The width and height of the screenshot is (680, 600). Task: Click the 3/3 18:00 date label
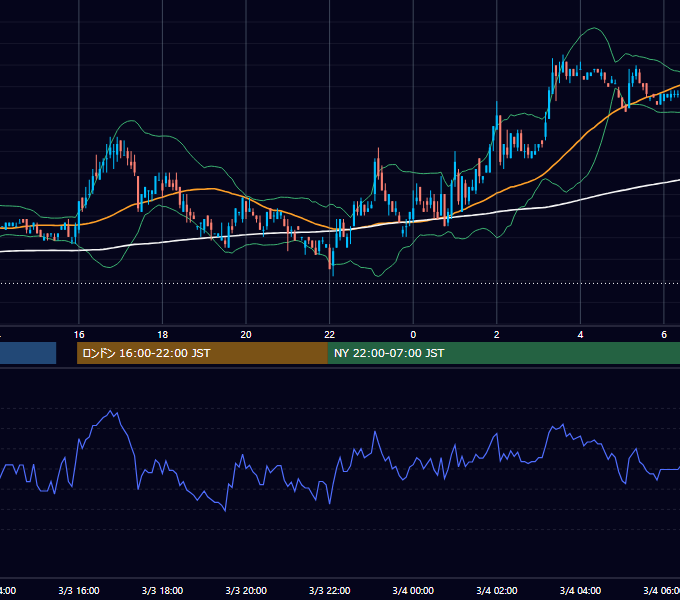[162, 590]
